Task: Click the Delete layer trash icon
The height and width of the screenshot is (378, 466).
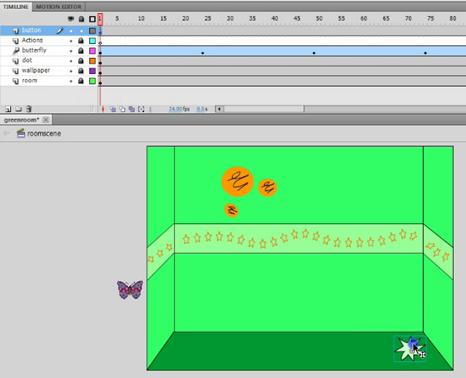Action: click(x=29, y=109)
